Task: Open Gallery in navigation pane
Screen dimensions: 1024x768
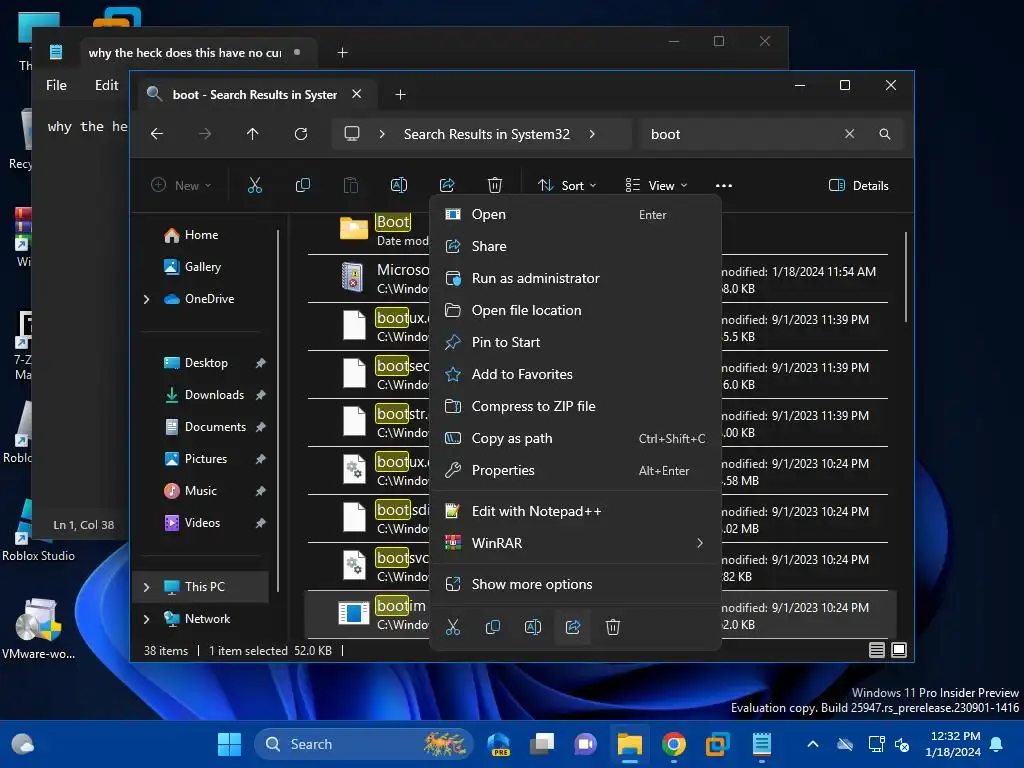Action: point(200,267)
